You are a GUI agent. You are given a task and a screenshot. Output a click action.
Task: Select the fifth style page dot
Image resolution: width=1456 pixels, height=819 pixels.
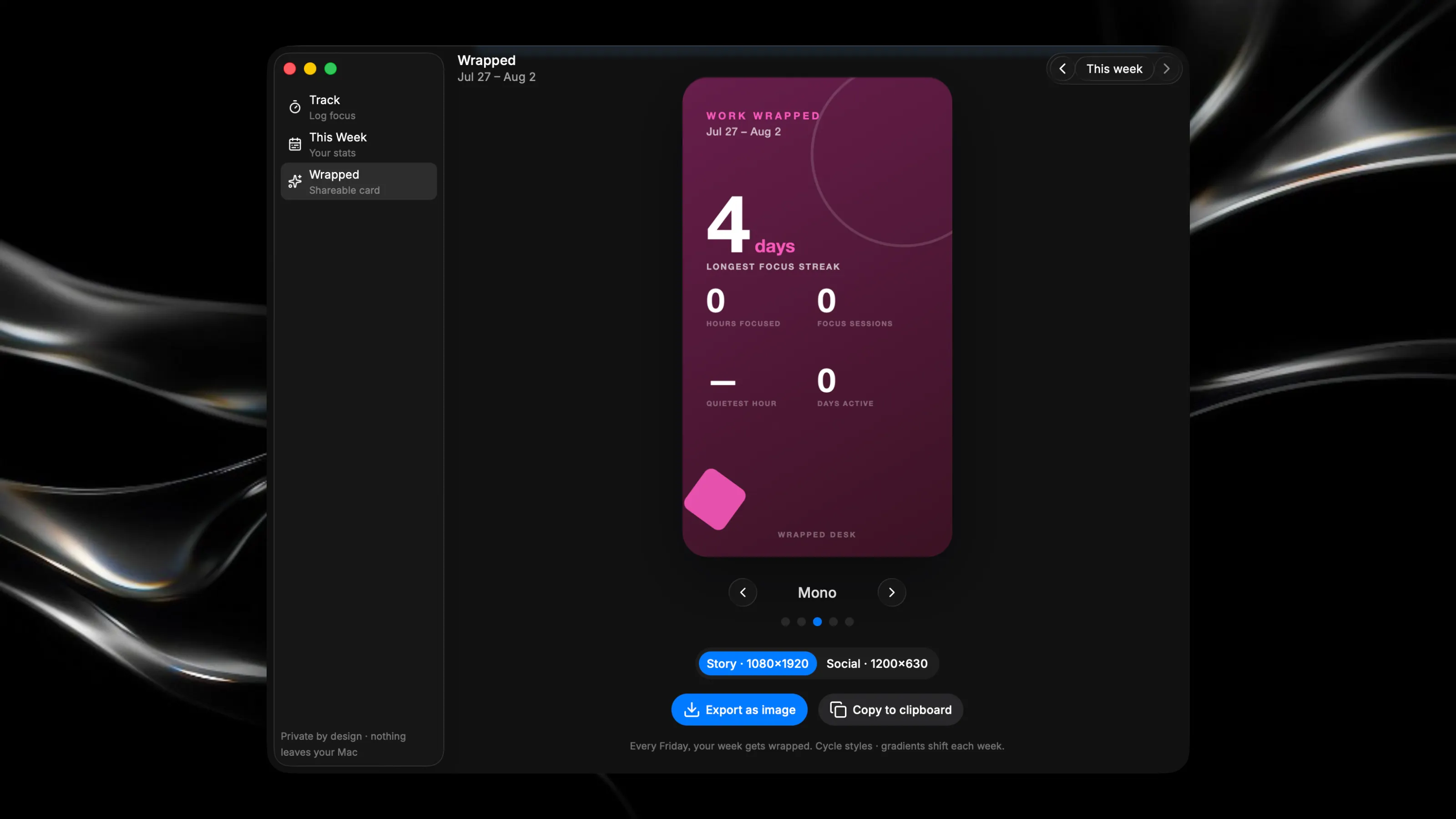(x=849, y=622)
